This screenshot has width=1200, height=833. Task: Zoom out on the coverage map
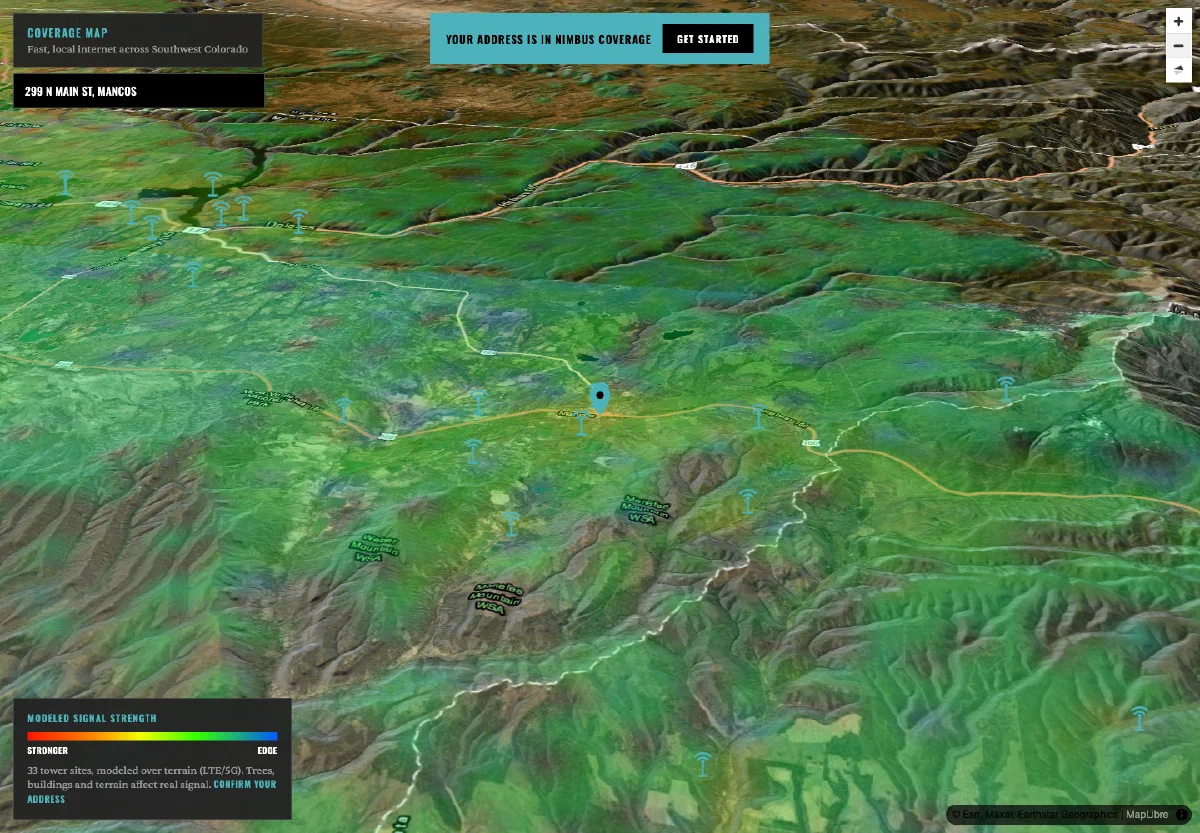(1179, 45)
